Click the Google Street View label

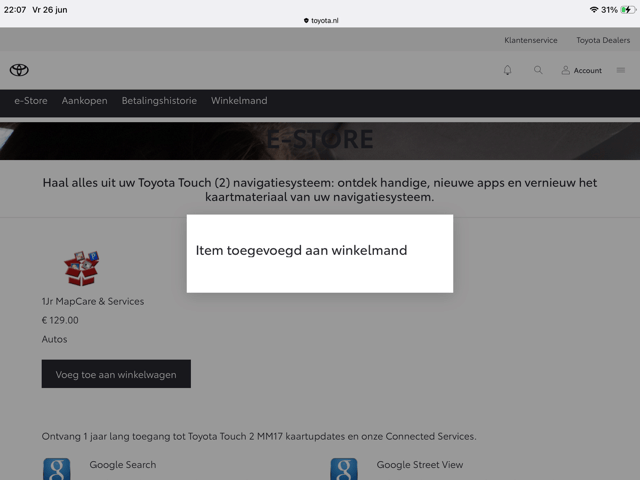click(x=420, y=464)
